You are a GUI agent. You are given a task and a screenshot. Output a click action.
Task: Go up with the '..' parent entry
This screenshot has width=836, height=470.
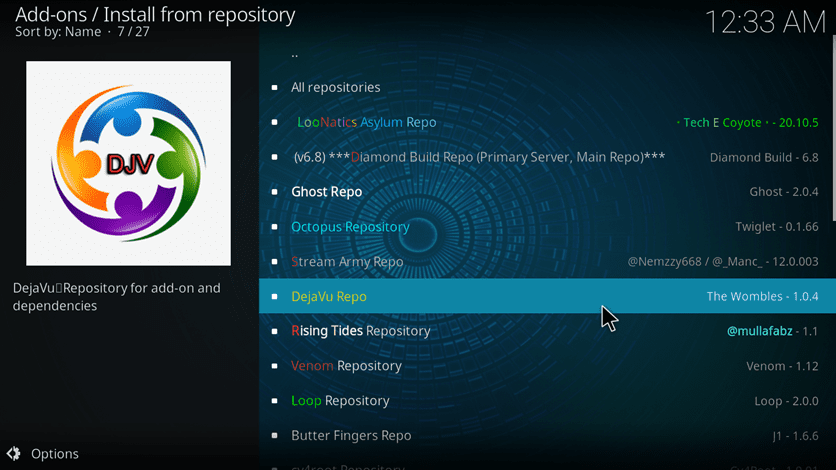pos(547,53)
